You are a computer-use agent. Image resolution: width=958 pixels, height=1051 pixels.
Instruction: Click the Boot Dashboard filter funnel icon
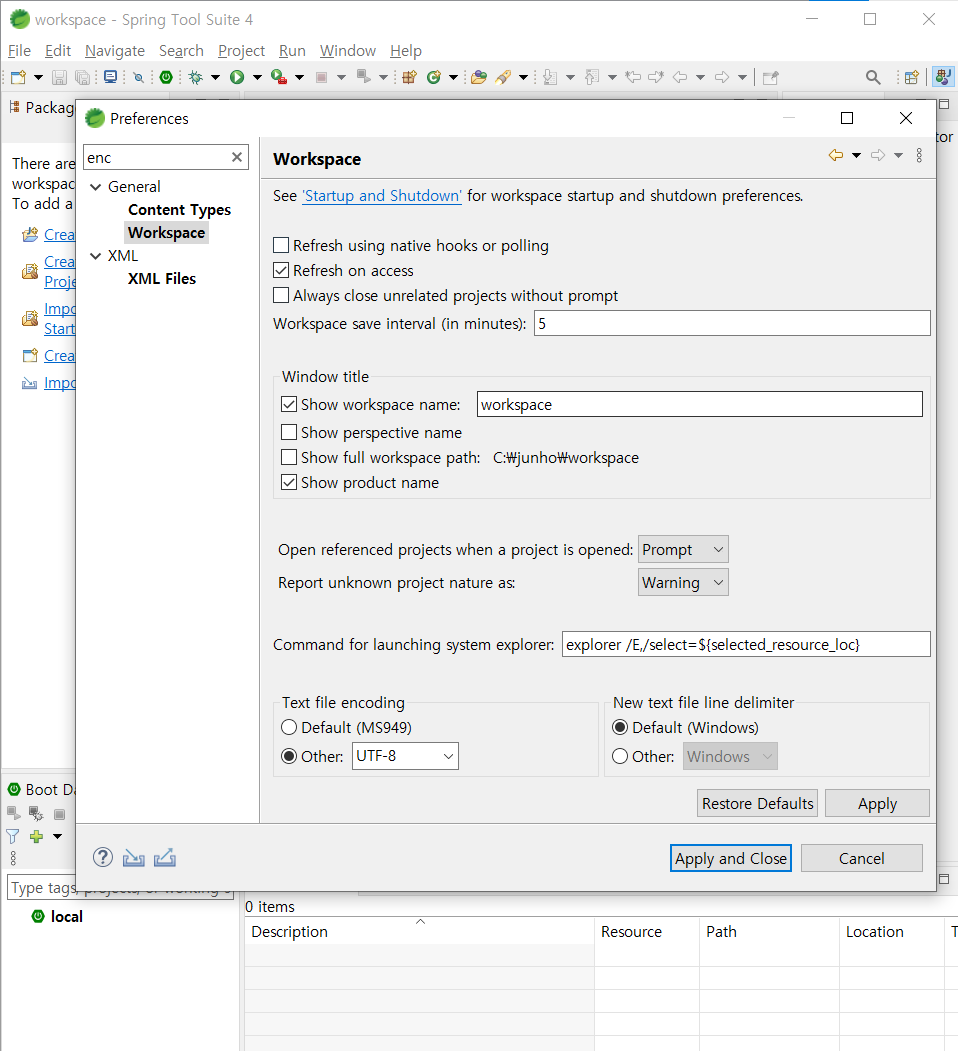pyautogui.click(x=13, y=836)
